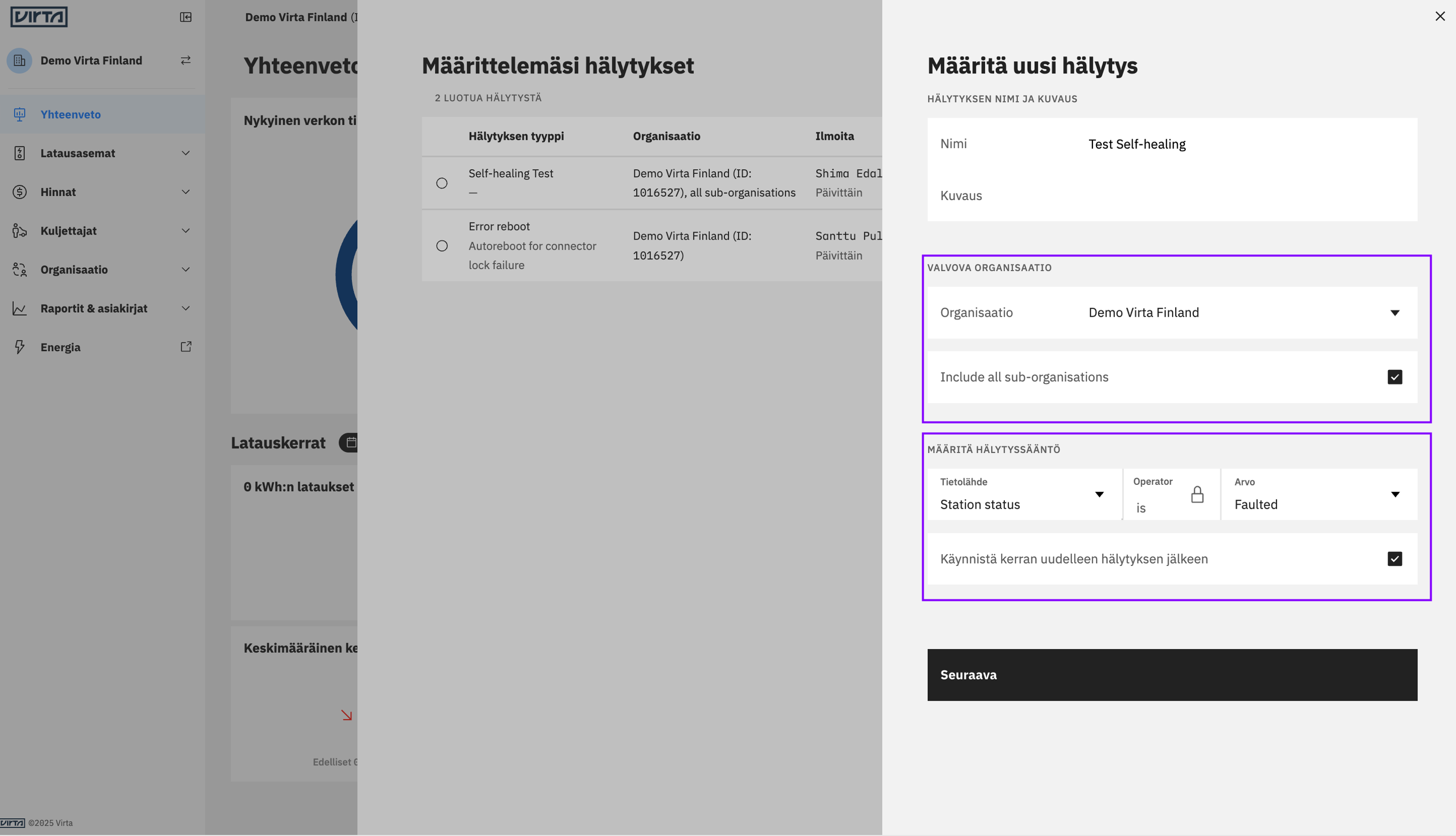Select the Self-healing Test radio button
Image resolution: width=1456 pixels, height=836 pixels.
click(442, 183)
